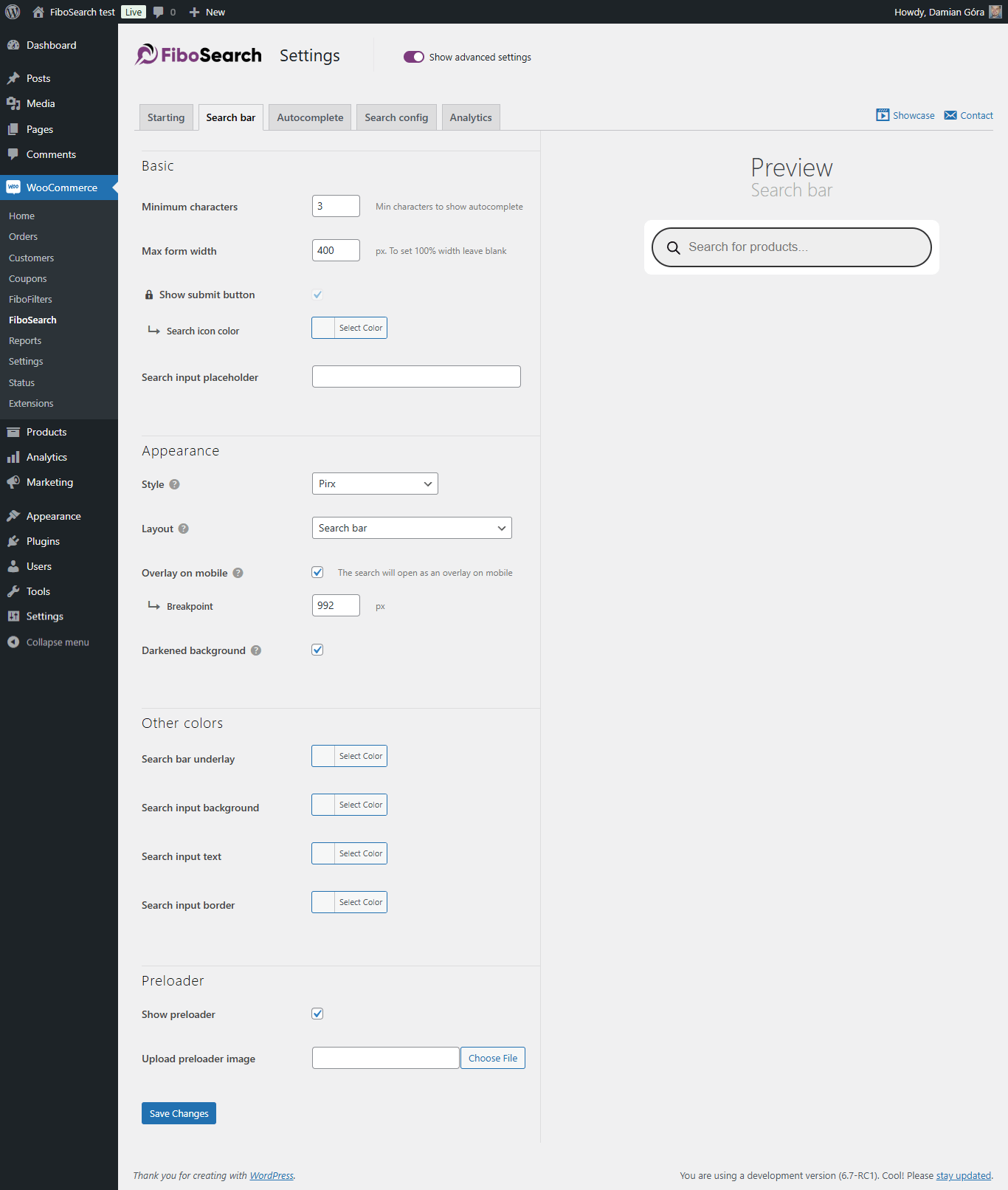Image resolution: width=1008 pixels, height=1190 pixels.
Task: Click the Max form width input field
Action: 336,250
